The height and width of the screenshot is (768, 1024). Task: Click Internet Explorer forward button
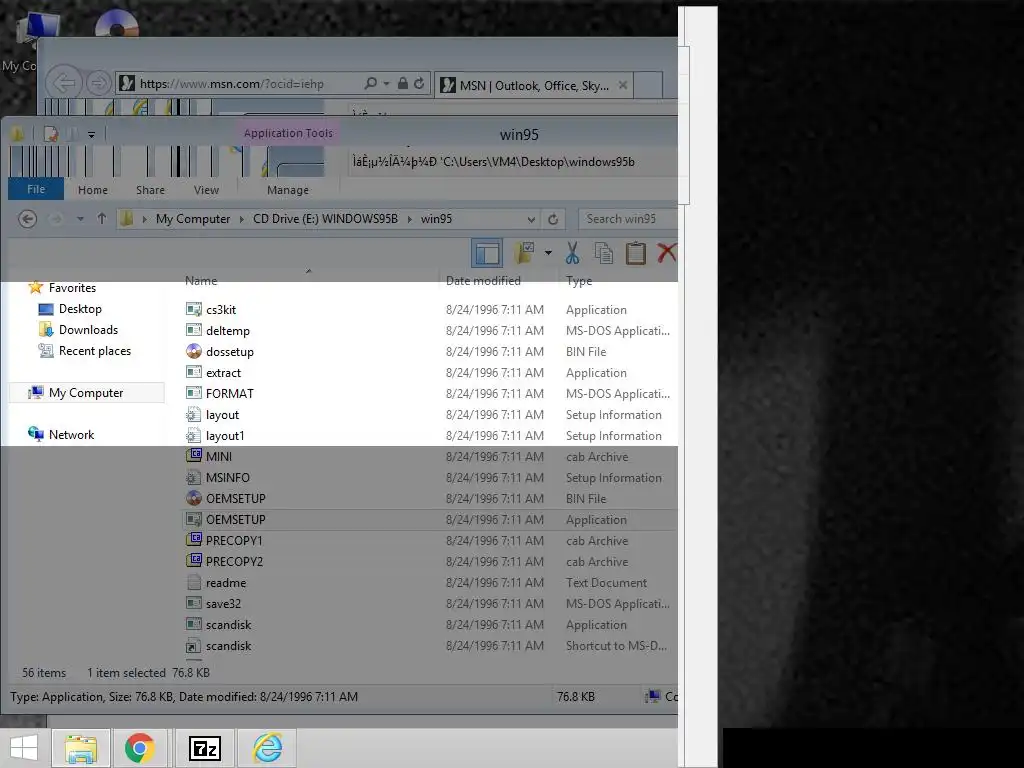(x=99, y=83)
